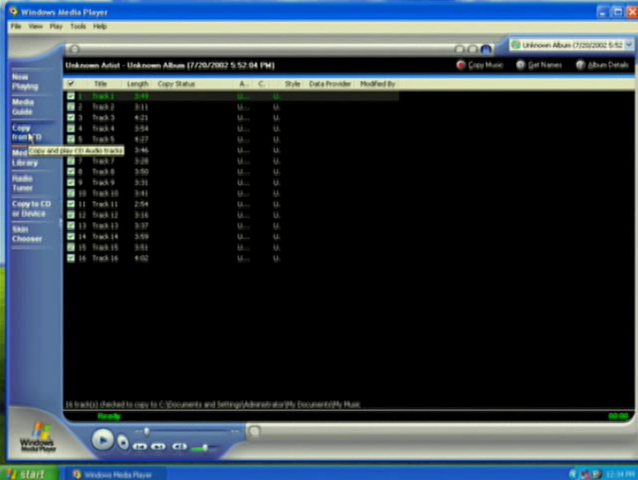Screen dimensions: 638x480
Task: Mute the sound with the speaker button
Action: coord(179,447)
